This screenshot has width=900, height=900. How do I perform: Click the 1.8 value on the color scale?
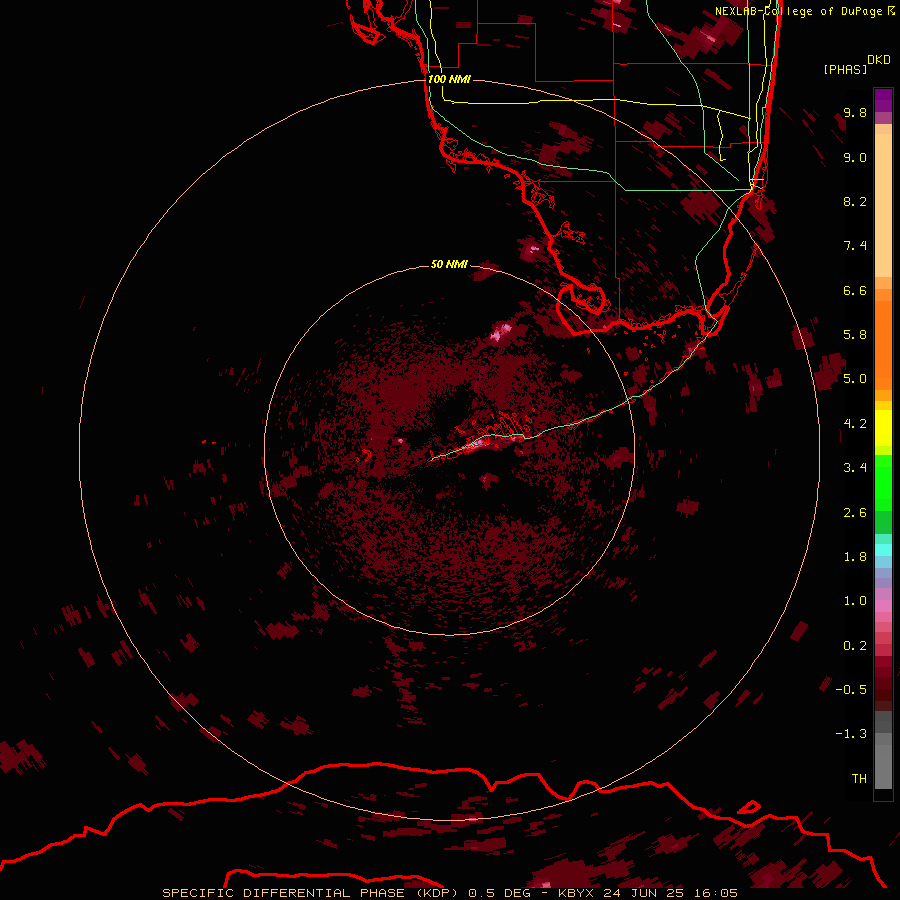pos(855,557)
